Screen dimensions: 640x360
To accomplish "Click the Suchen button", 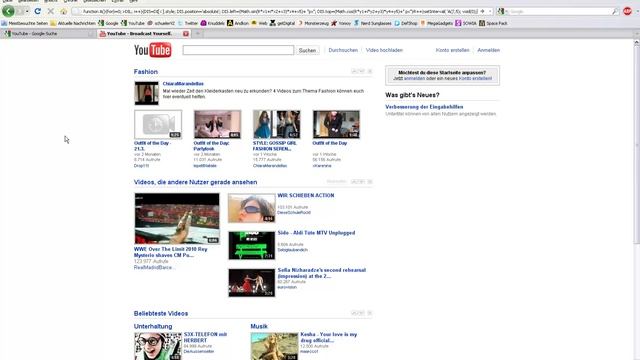I will (307, 50).
